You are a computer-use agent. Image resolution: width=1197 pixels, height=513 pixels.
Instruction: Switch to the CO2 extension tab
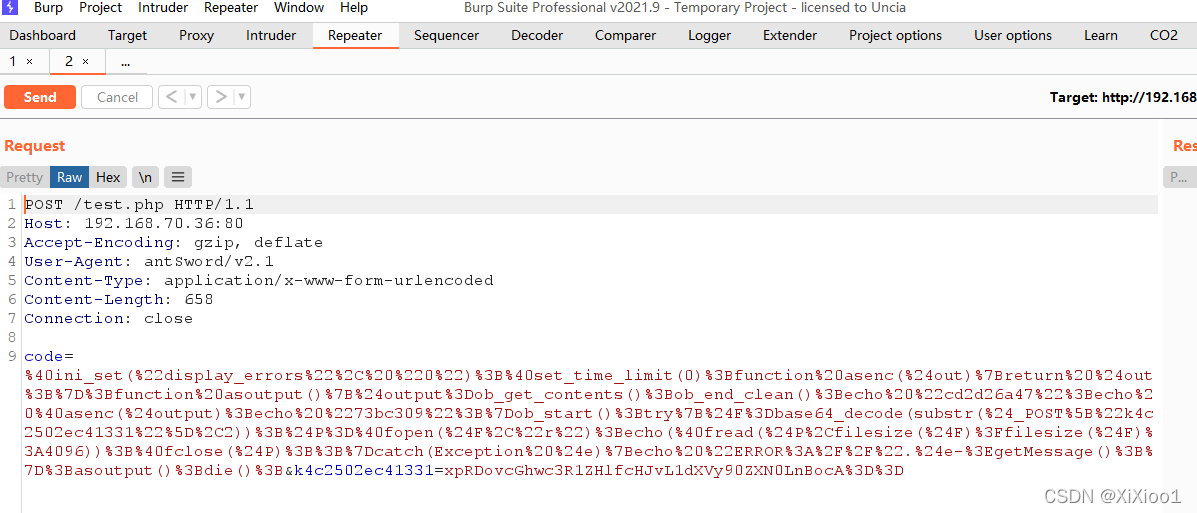(x=1164, y=35)
